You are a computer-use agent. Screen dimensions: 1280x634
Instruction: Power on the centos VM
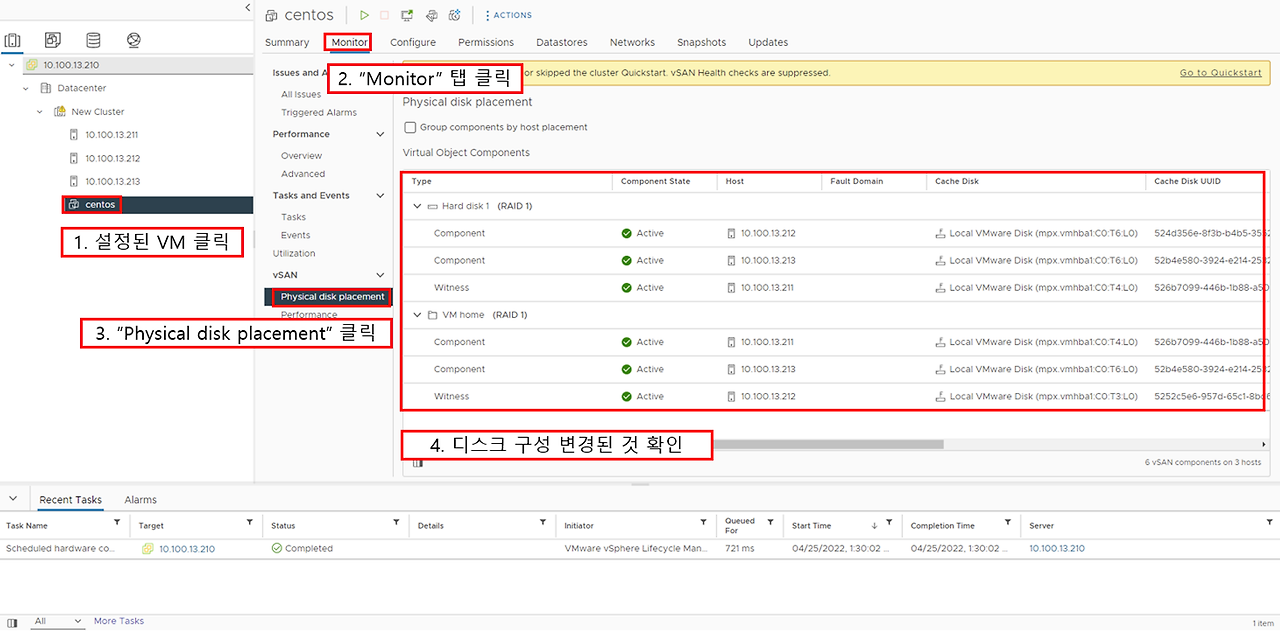click(x=365, y=15)
